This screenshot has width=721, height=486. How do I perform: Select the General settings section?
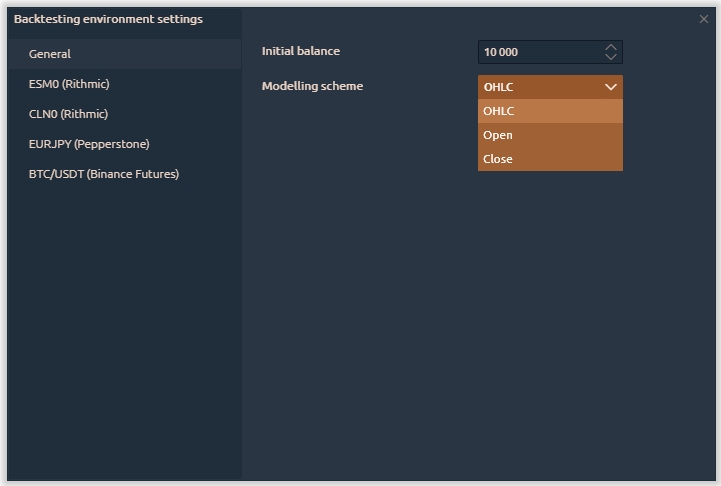(x=50, y=54)
